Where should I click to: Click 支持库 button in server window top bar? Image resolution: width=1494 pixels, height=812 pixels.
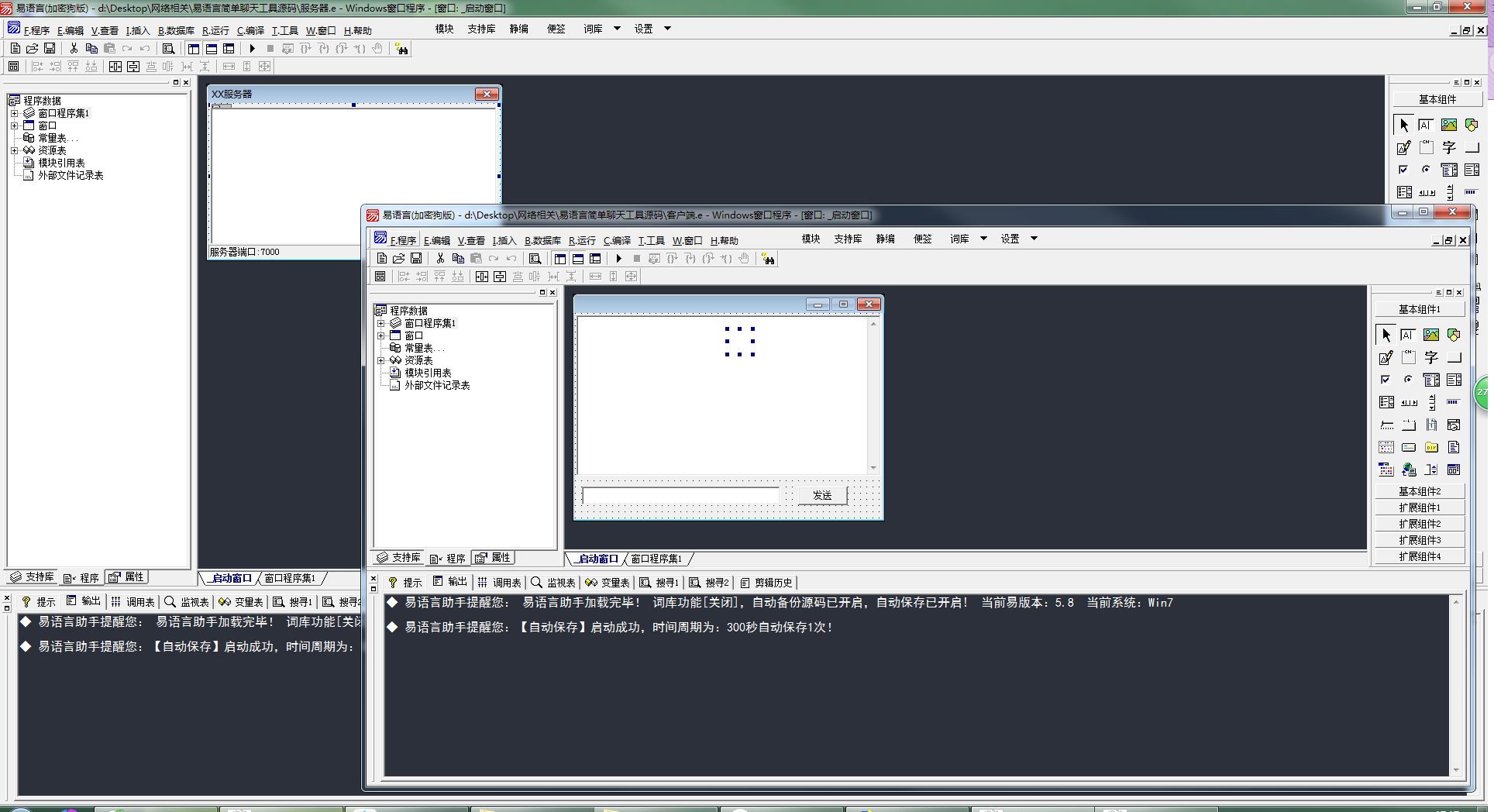481,29
